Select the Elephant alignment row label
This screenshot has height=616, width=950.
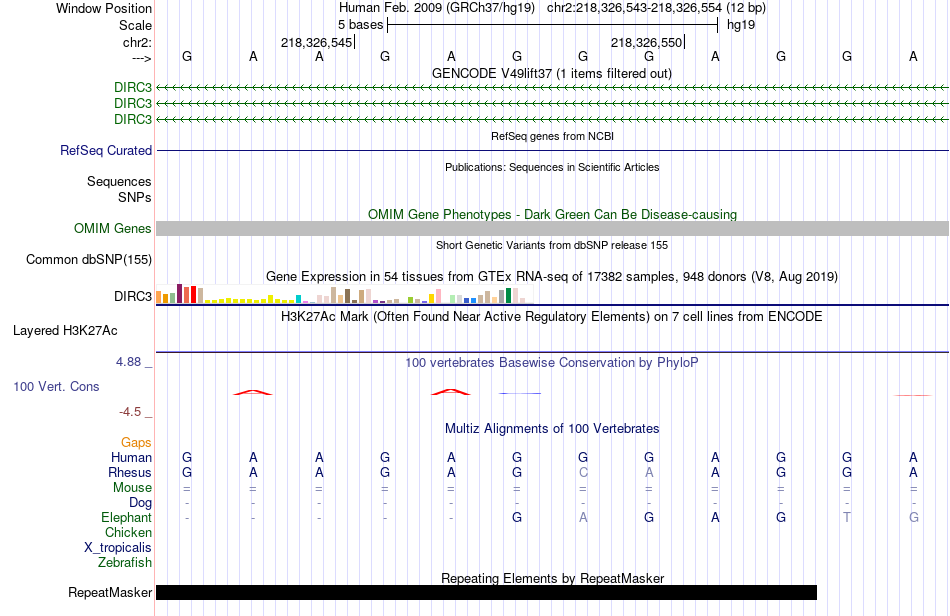[126, 517]
